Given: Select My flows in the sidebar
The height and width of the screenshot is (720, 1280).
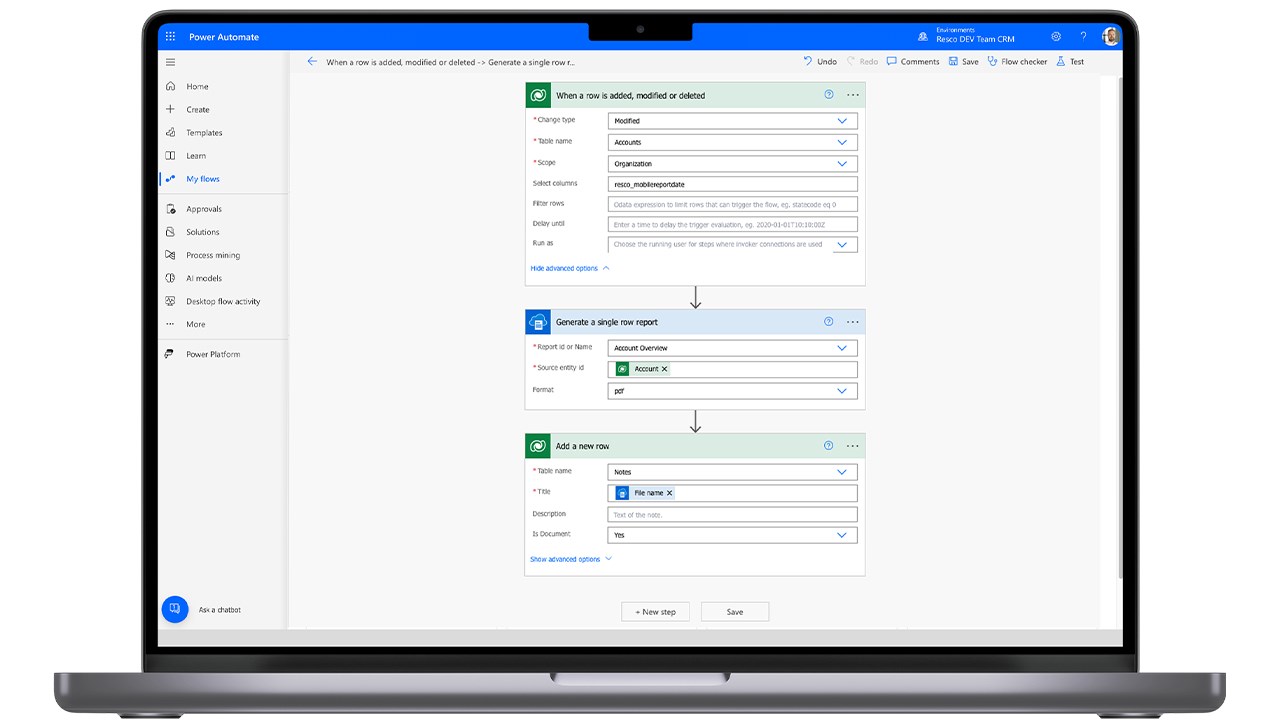Looking at the screenshot, I should pyautogui.click(x=203, y=179).
